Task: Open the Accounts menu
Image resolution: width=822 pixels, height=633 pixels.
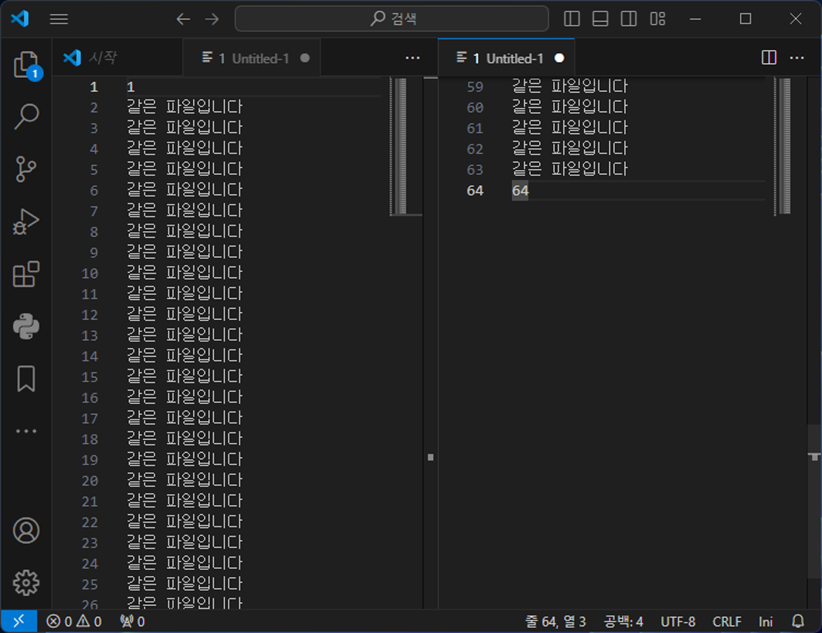Action: [26, 531]
